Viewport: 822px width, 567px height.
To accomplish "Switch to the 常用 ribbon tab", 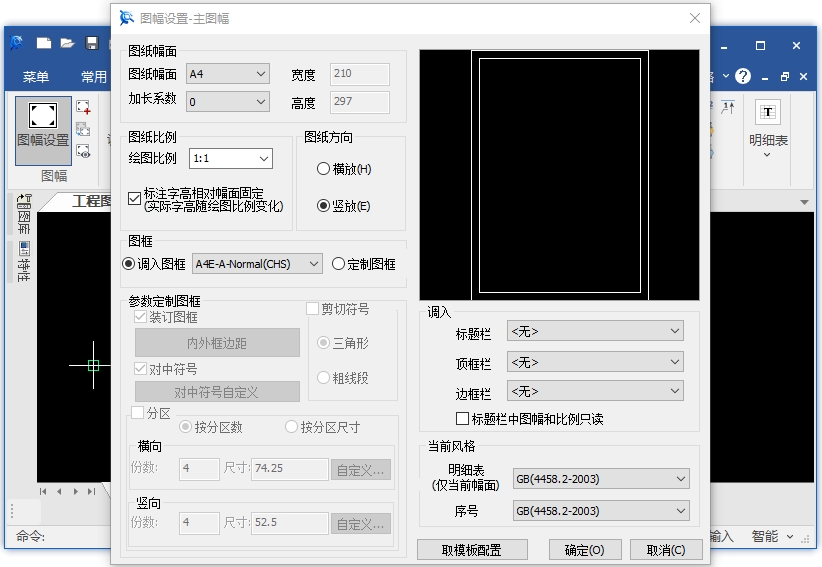I will coord(93,77).
